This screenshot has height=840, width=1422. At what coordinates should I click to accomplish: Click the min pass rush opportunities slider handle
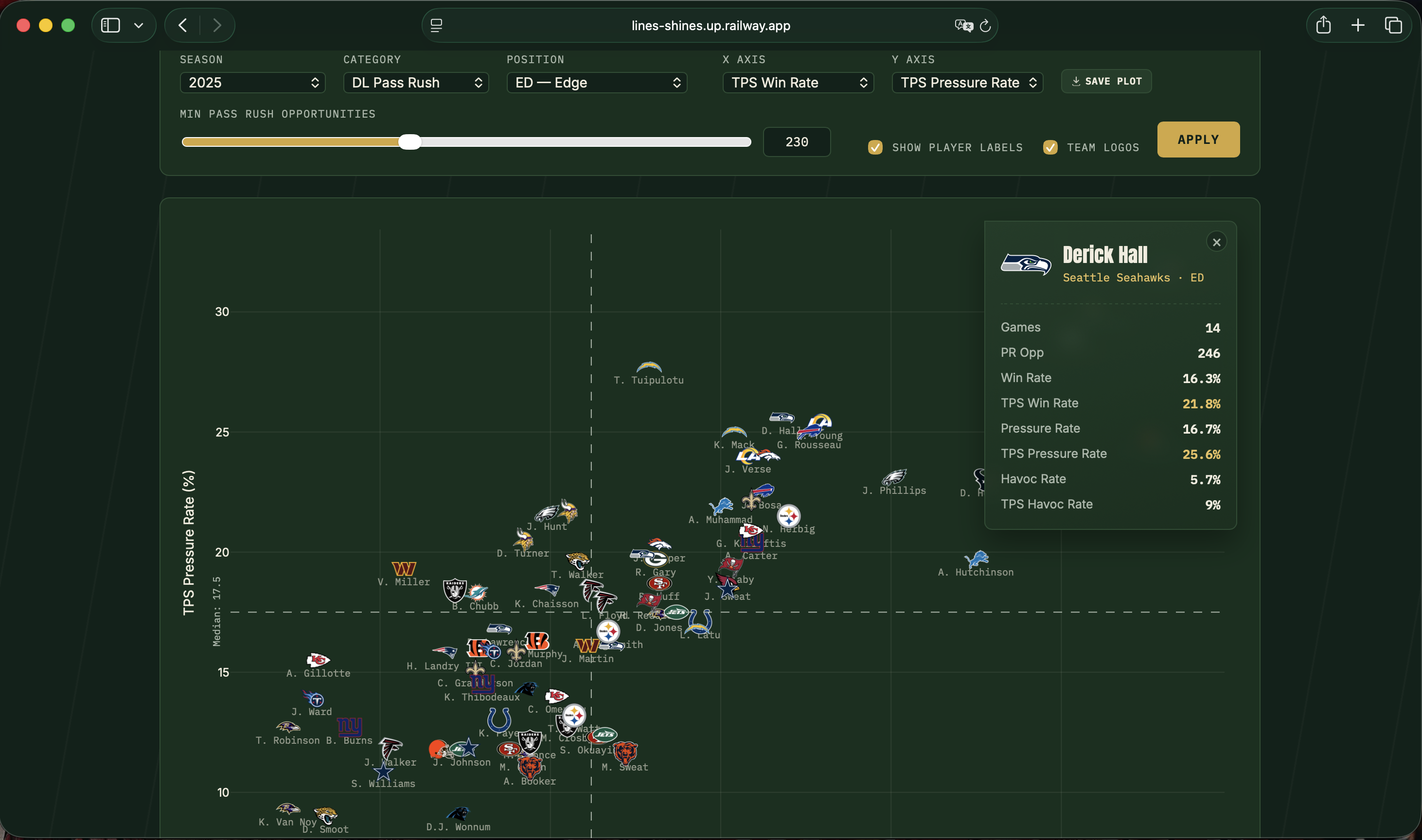[409, 142]
